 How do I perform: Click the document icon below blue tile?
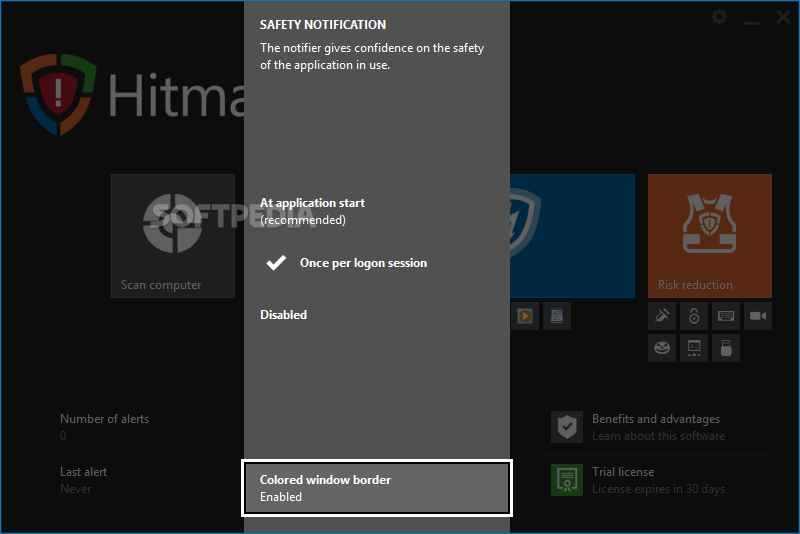557,316
